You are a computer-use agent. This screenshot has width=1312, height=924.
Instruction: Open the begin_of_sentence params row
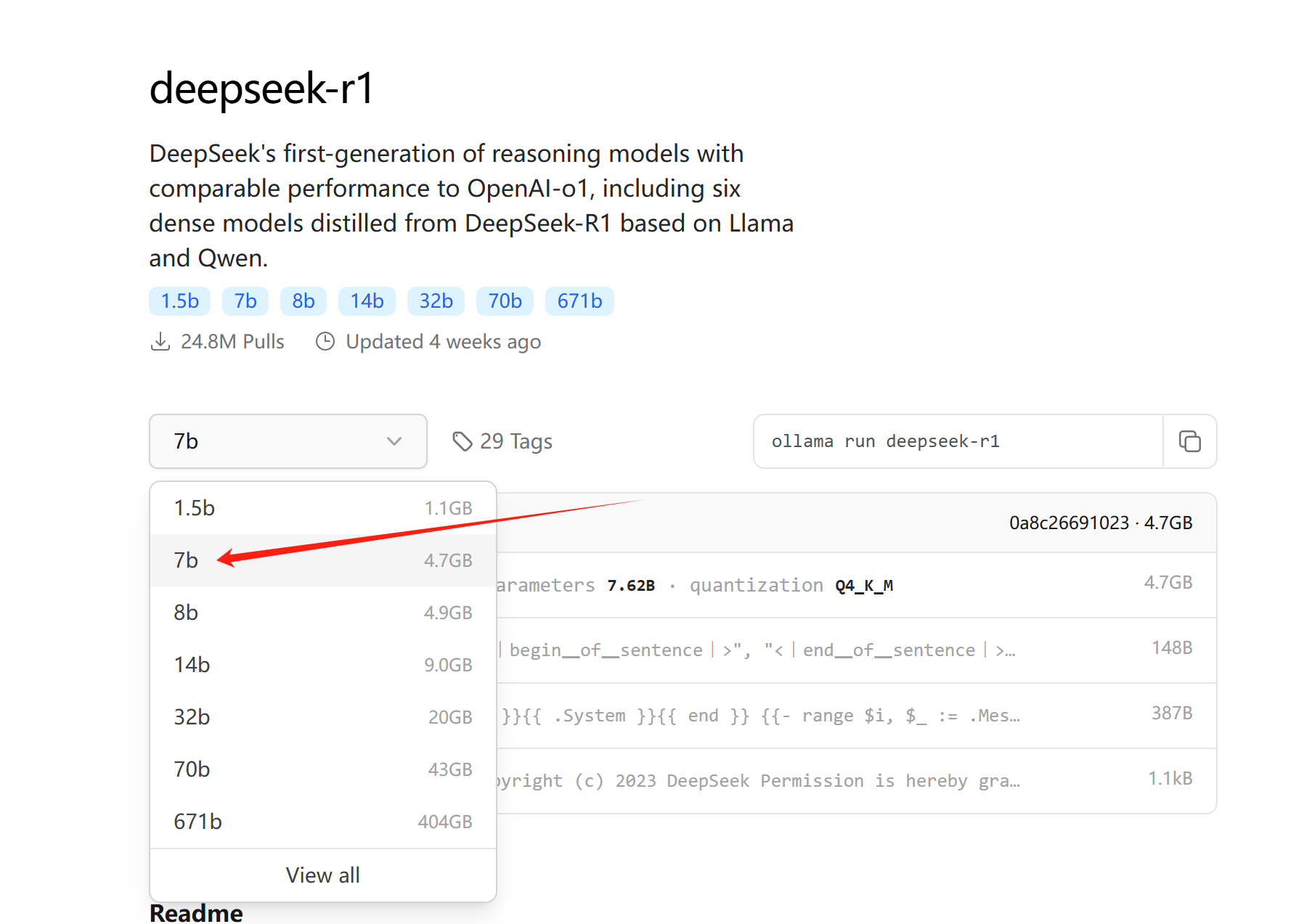856,650
